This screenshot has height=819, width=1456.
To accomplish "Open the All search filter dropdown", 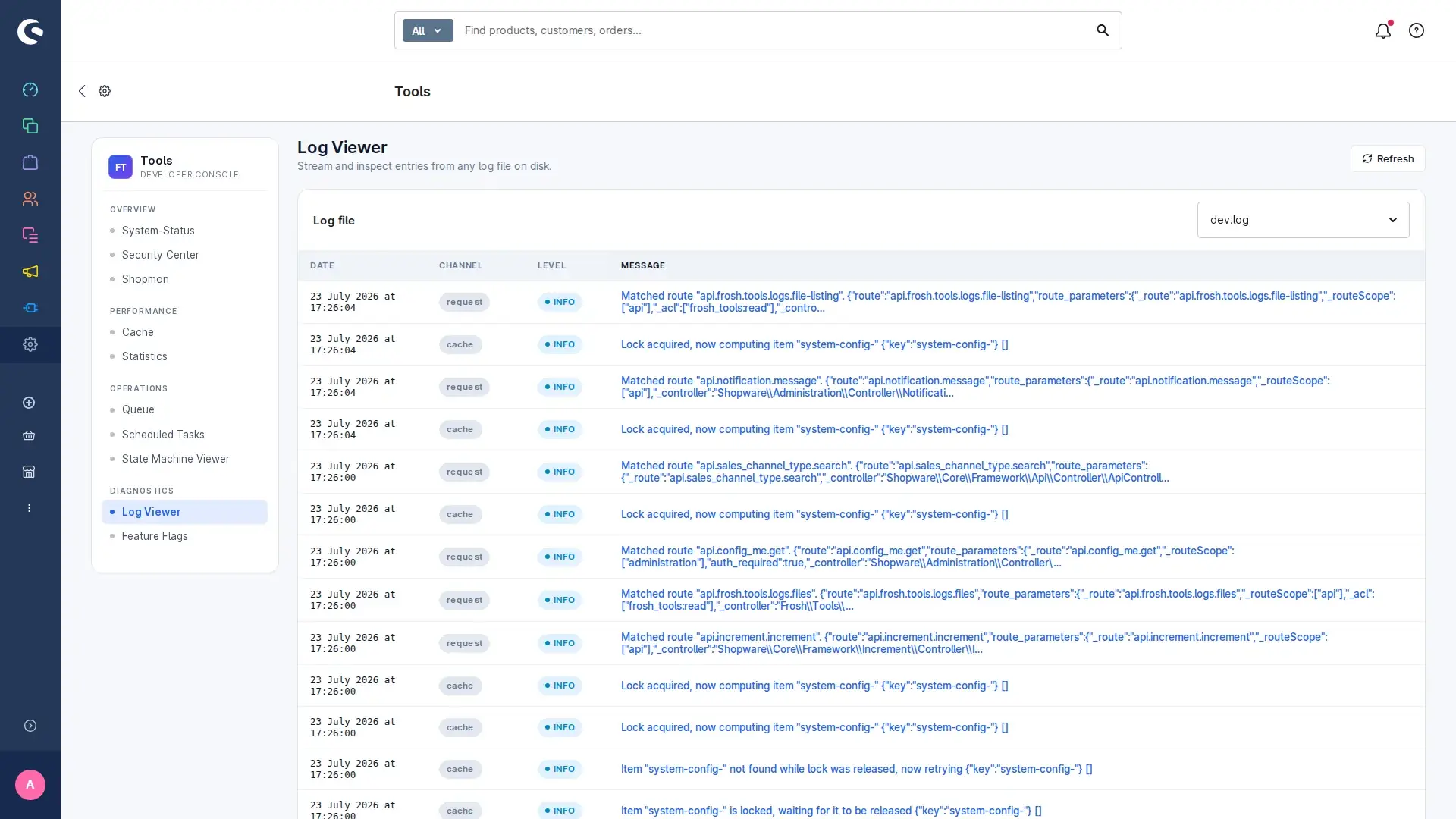I will (428, 30).
